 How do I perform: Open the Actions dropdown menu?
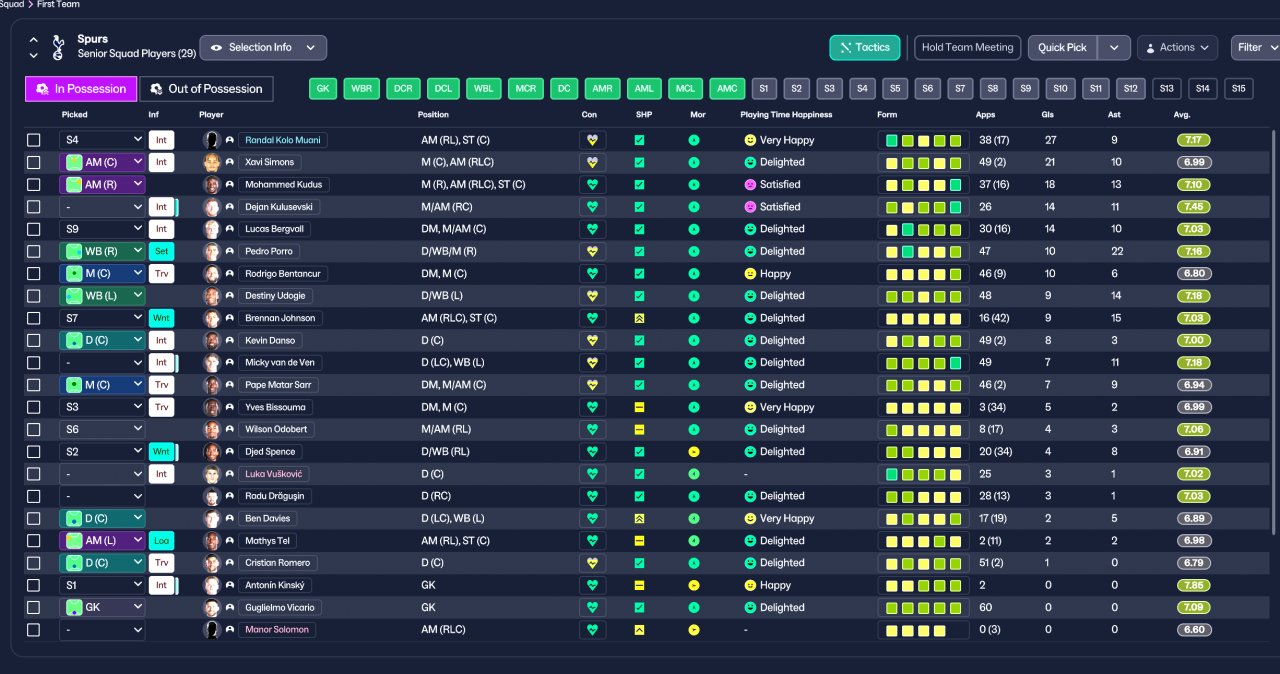1177,47
